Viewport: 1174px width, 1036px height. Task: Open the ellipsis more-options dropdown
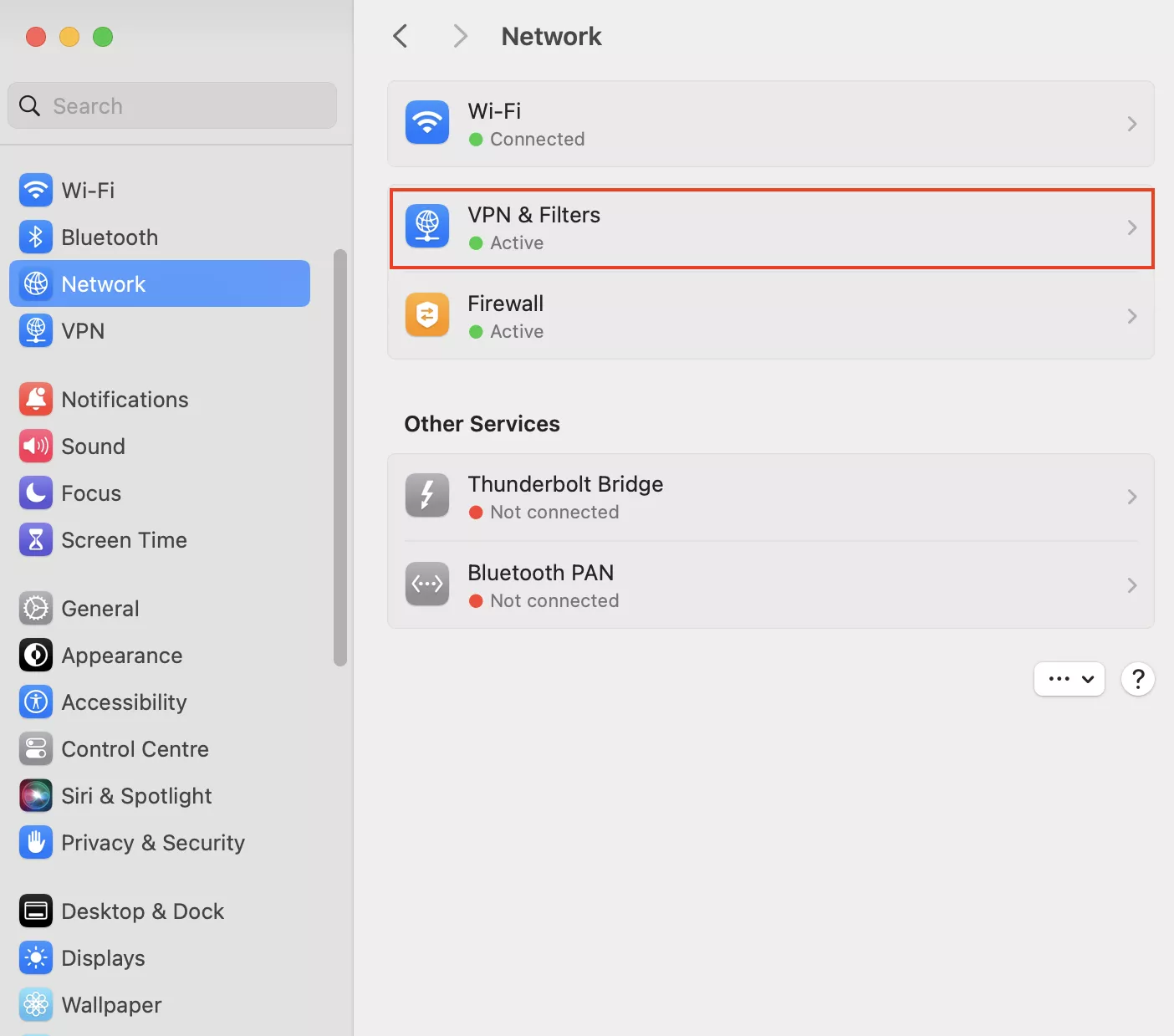[1069, 679]
